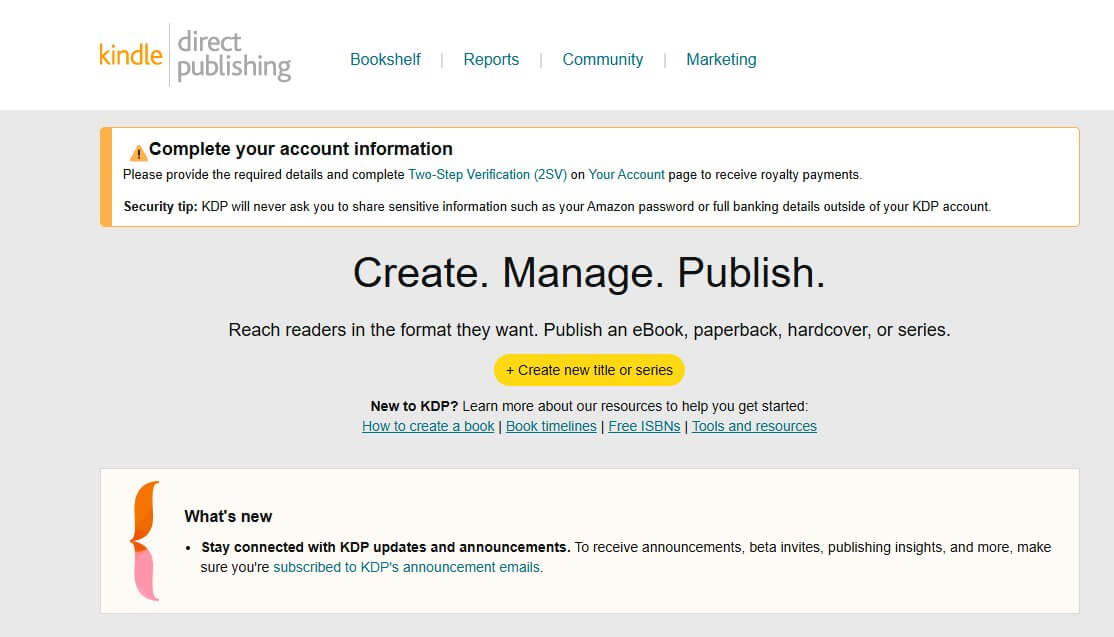Open the Bookshelf tab
Viewport: 1114px width, 637px height.
[385, 60]
